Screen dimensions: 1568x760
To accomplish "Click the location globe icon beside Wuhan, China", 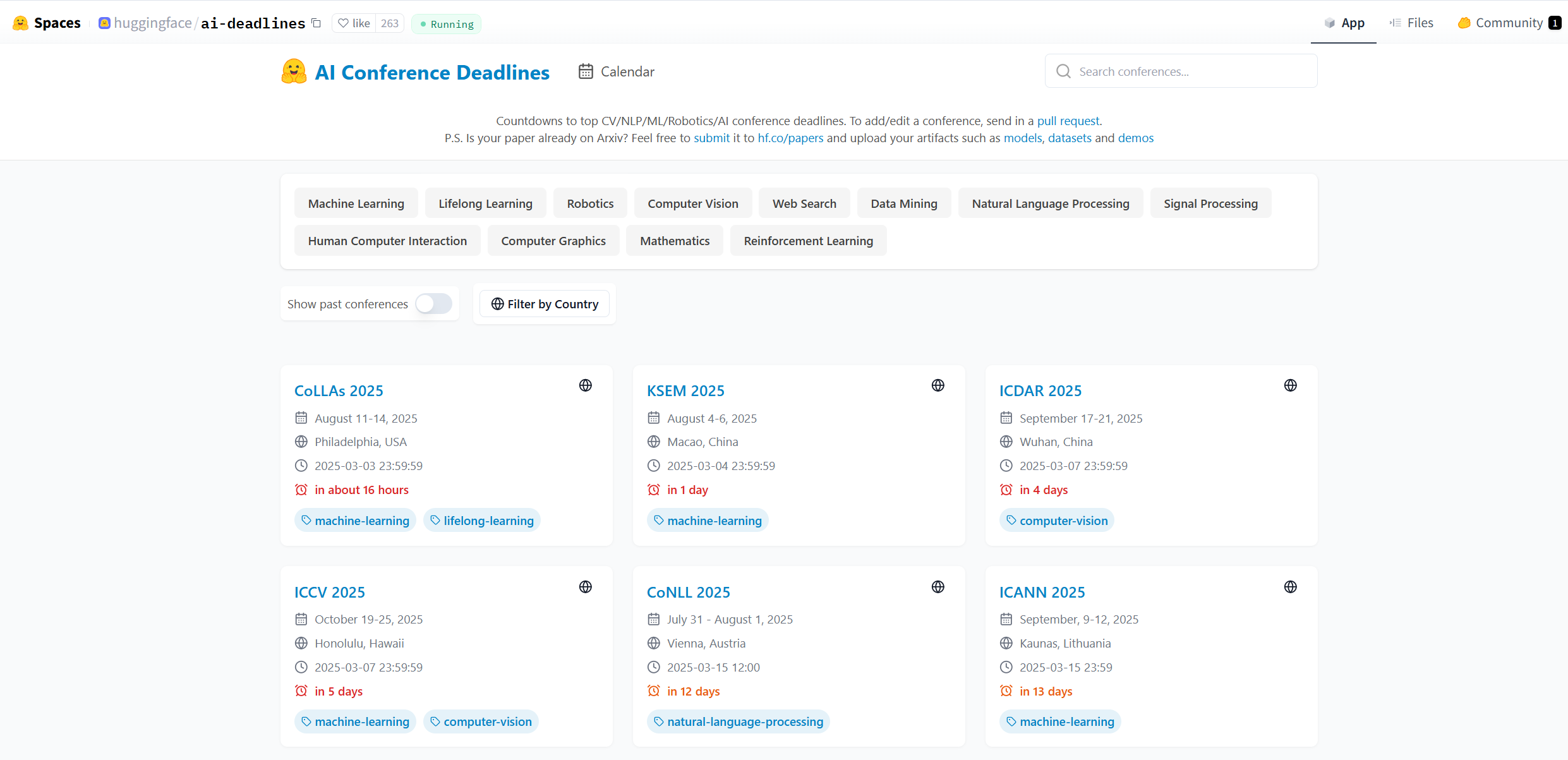I will (x=1006, y=442).
